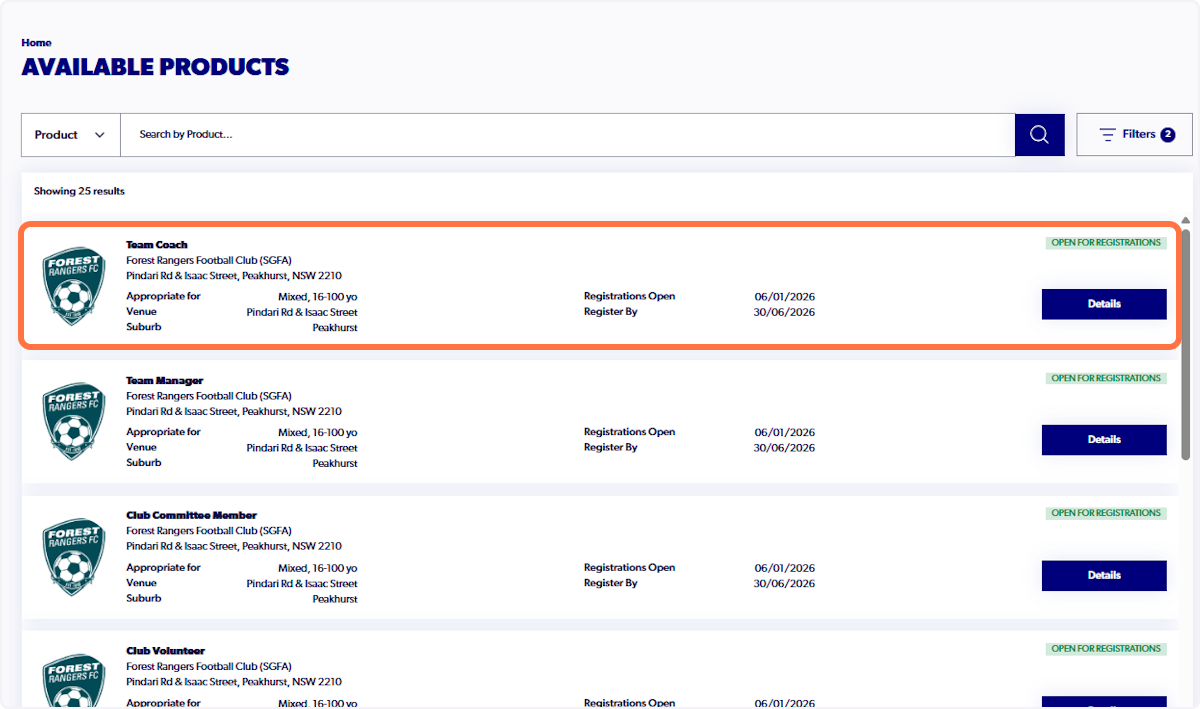Click the Club Committee Member club logo

(73, 557)
